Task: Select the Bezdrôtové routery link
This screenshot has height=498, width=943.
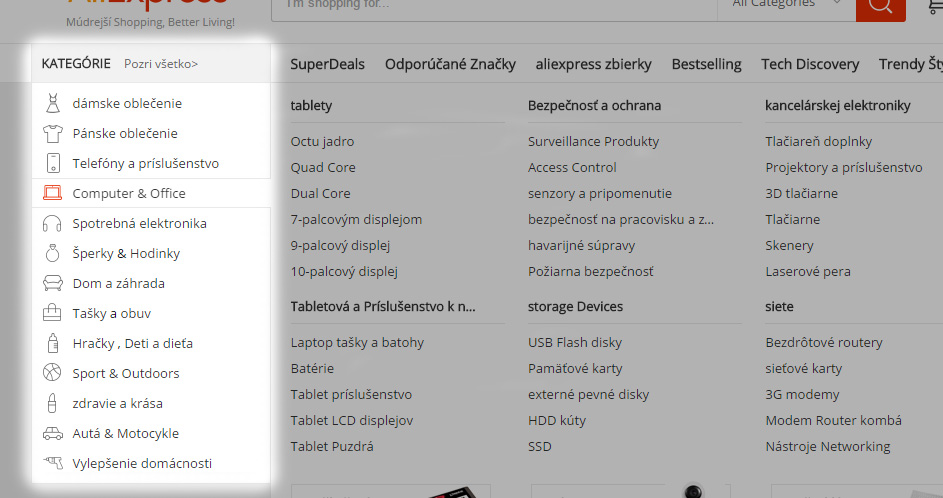Action: (824, 343)
